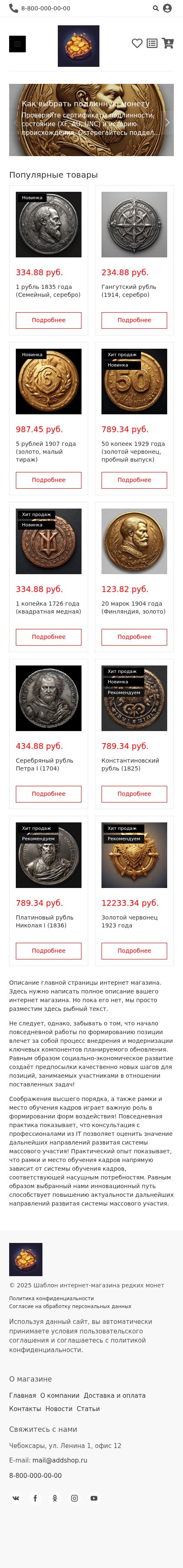Click Подробнее for Золотой червонец 1923 года
The width and height of the screenshot is (183, 1568).
(134, 951)
